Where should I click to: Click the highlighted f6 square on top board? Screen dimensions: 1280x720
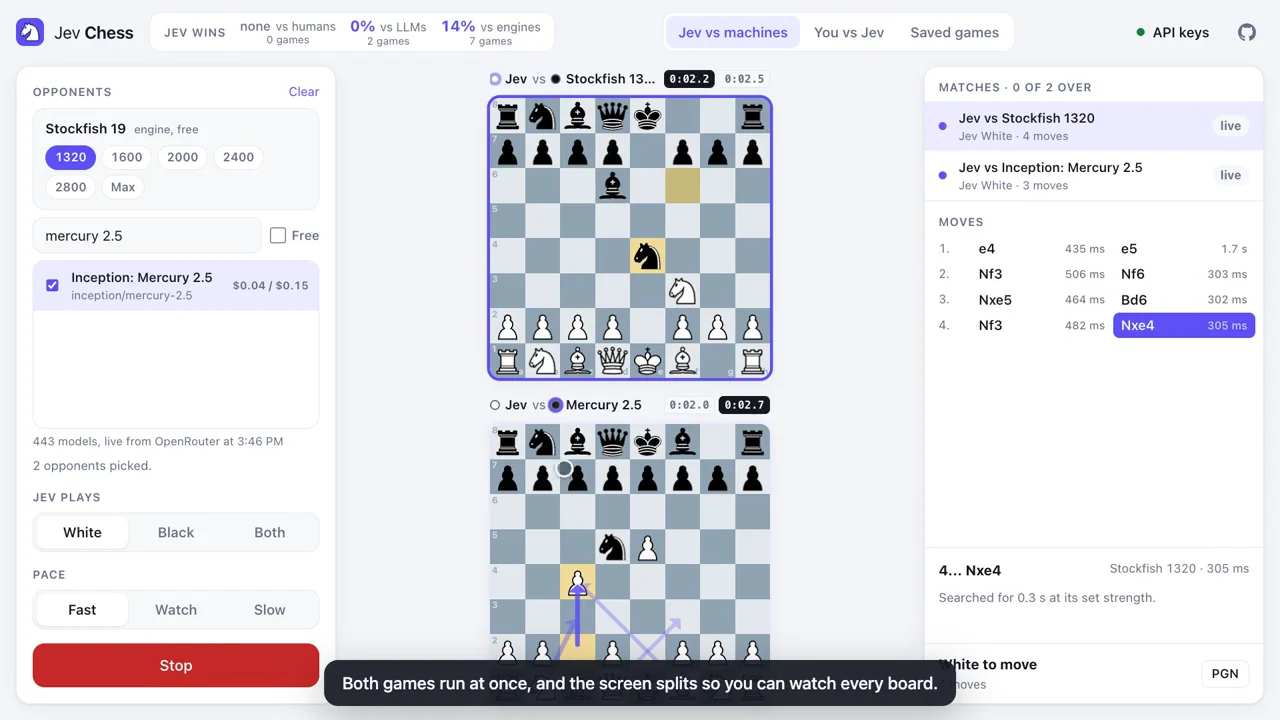coord(682,186)
